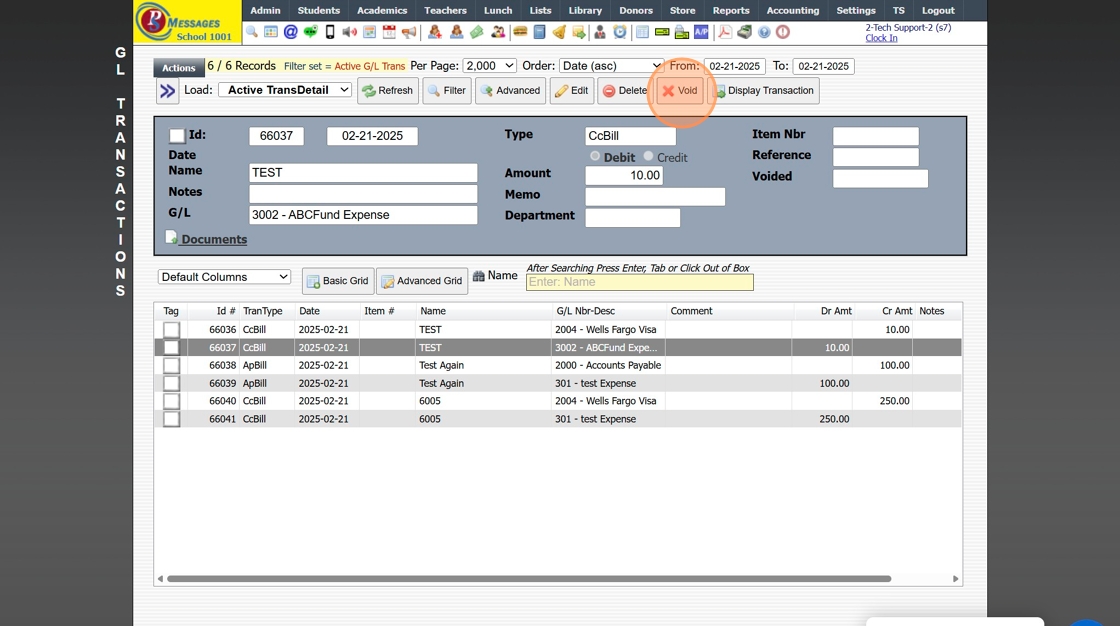Open the PDF icon in toolbar
The width and height of the screenshot is (1120, 626).
coord(724,32)
